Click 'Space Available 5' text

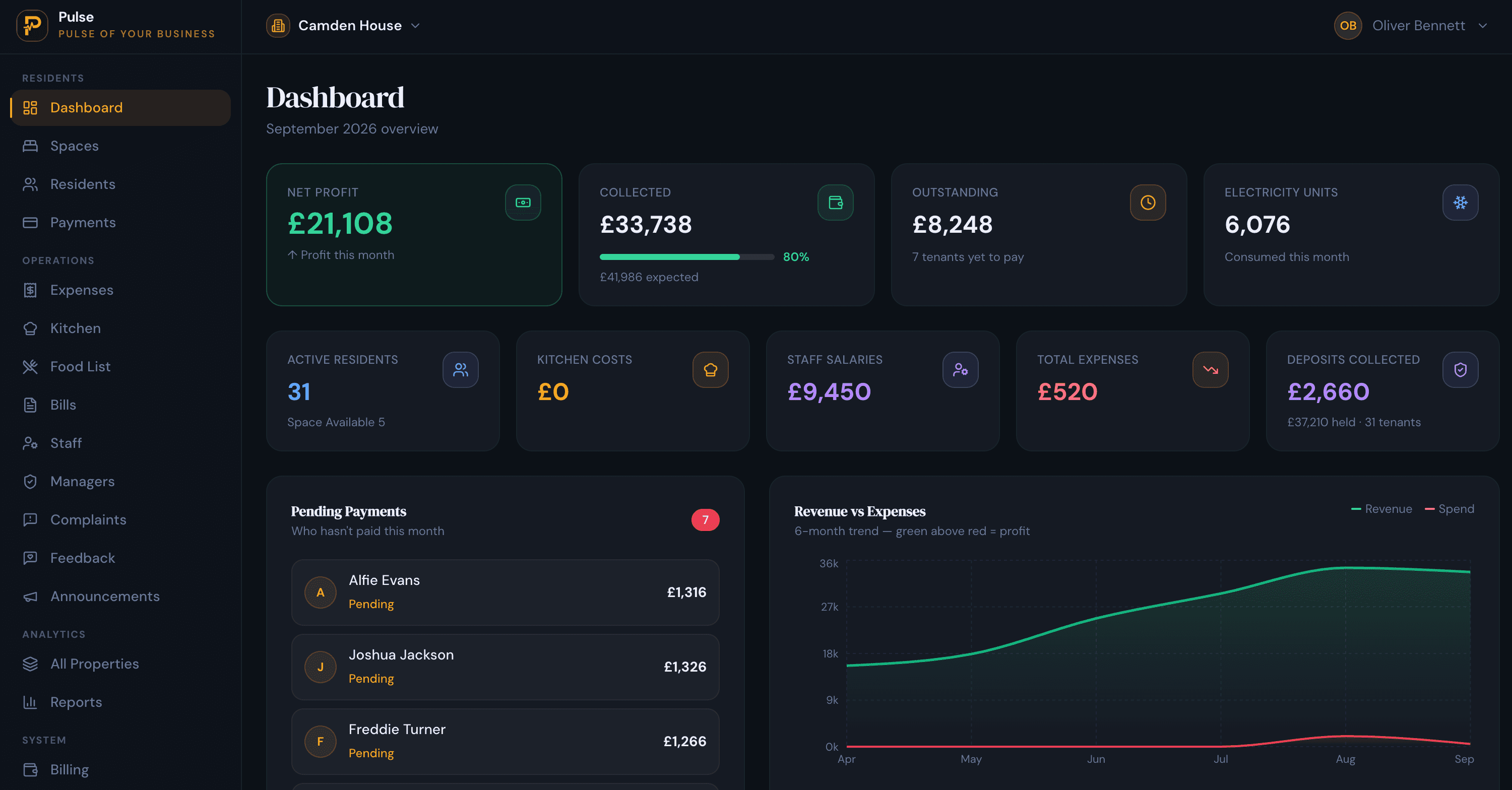point(336,422)
